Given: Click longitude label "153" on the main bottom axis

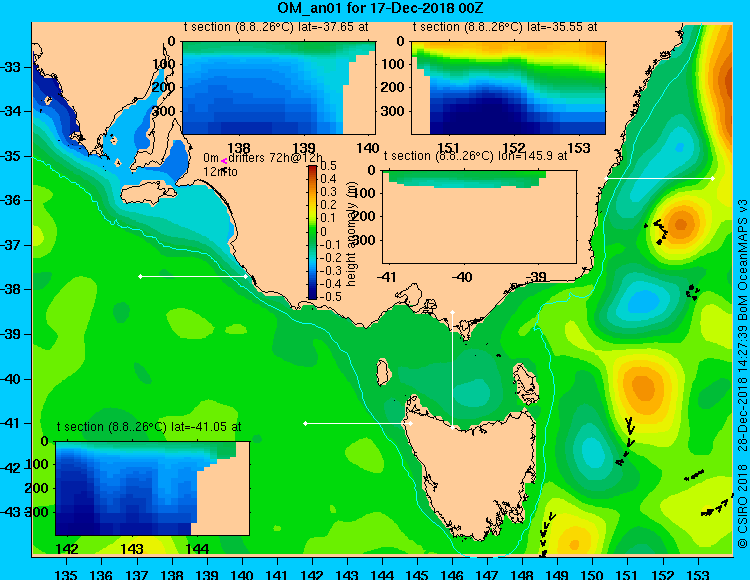Looking at the screenshot, I should click(x=697, y=574).
